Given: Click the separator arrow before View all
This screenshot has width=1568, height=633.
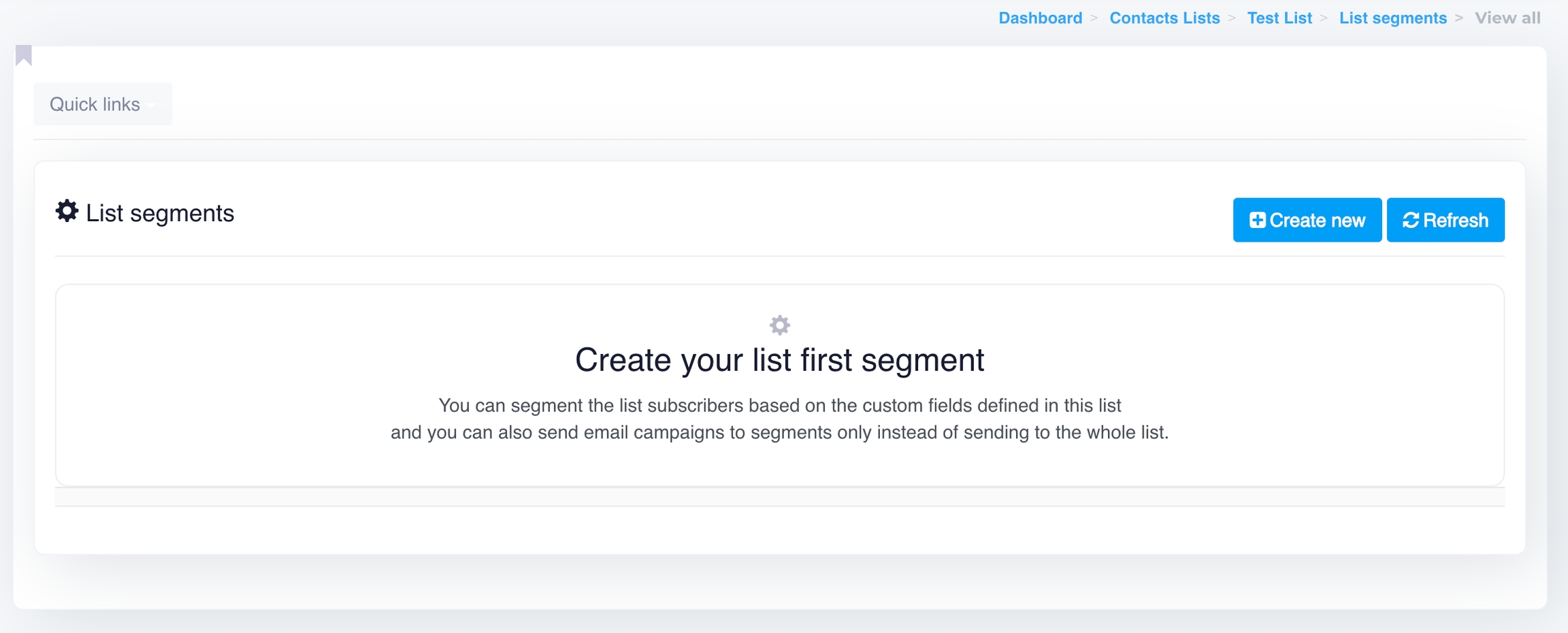Looking at the screenshot, I should [x=1459, y=18].
